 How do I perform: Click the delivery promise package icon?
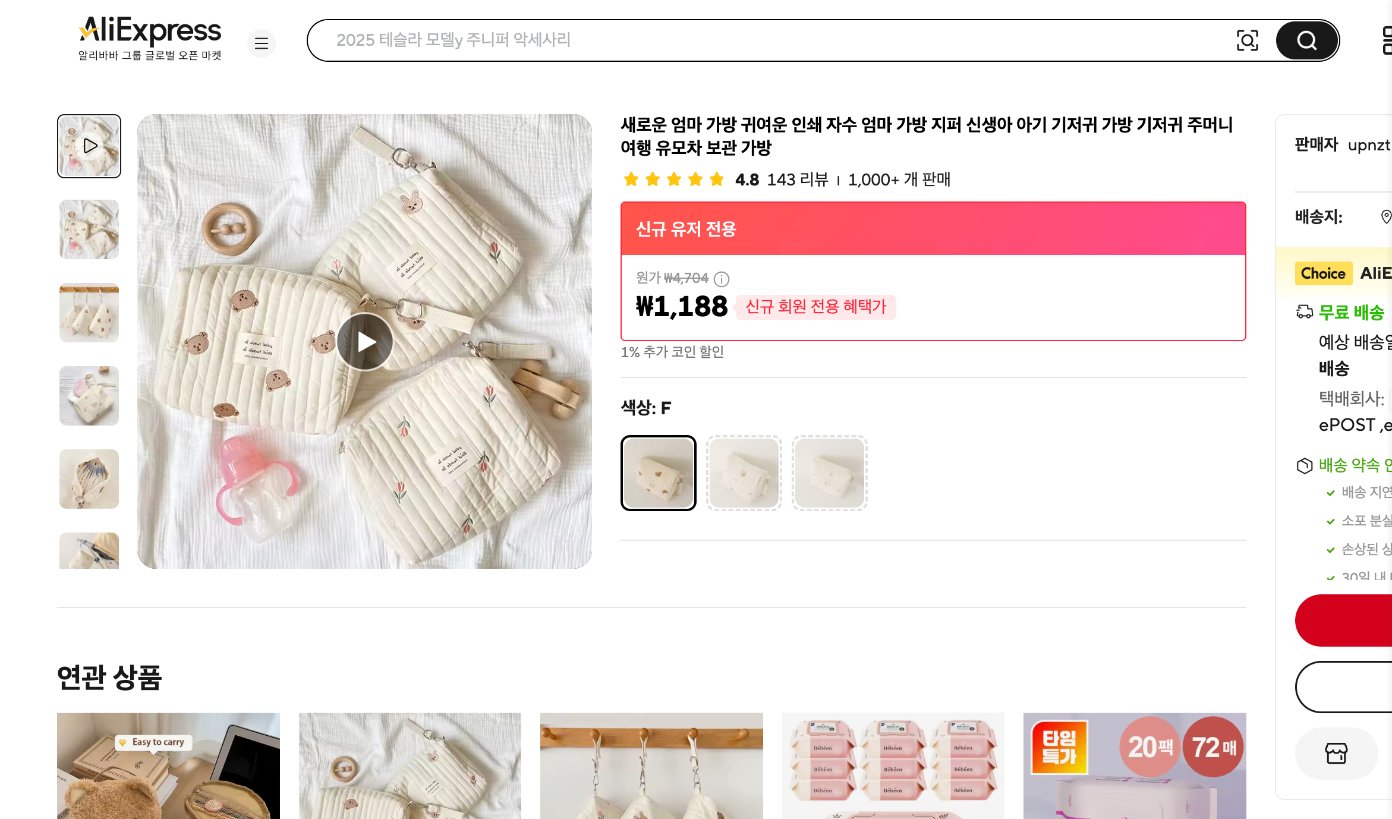1305,465
